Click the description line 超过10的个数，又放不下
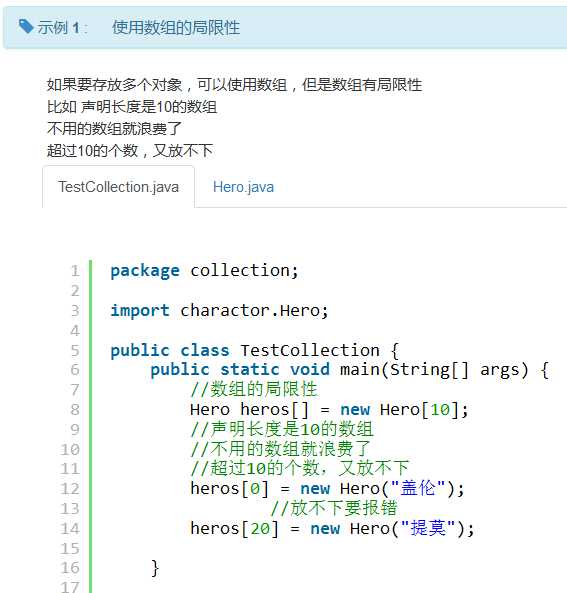This screenshot has width=567, height=593. tap(130, 151)
